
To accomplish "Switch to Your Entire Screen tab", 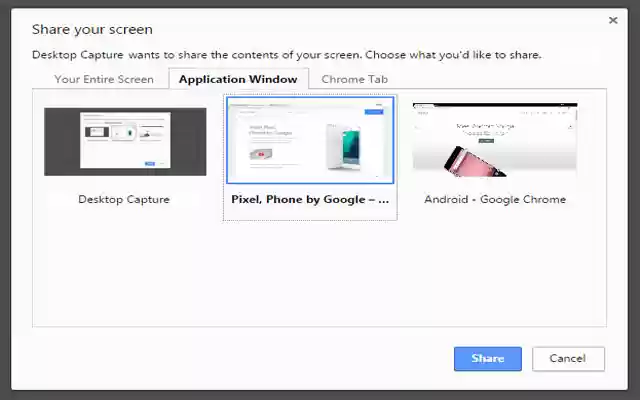I will point(104,79).
